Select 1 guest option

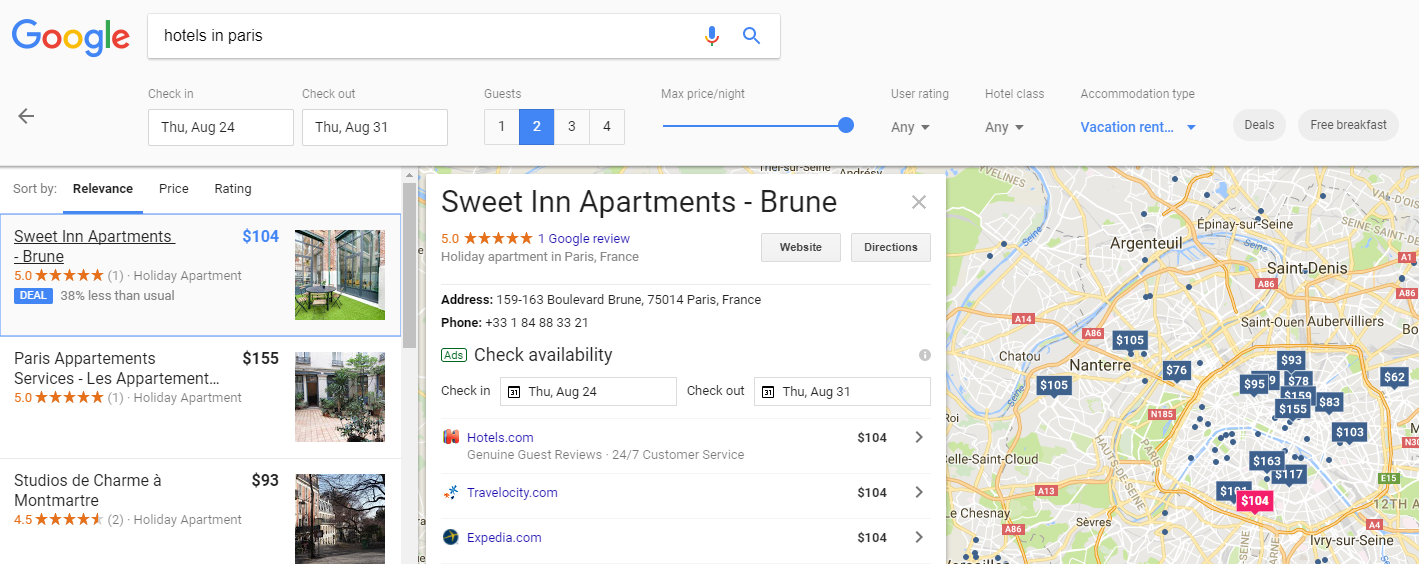coord(501,127)
